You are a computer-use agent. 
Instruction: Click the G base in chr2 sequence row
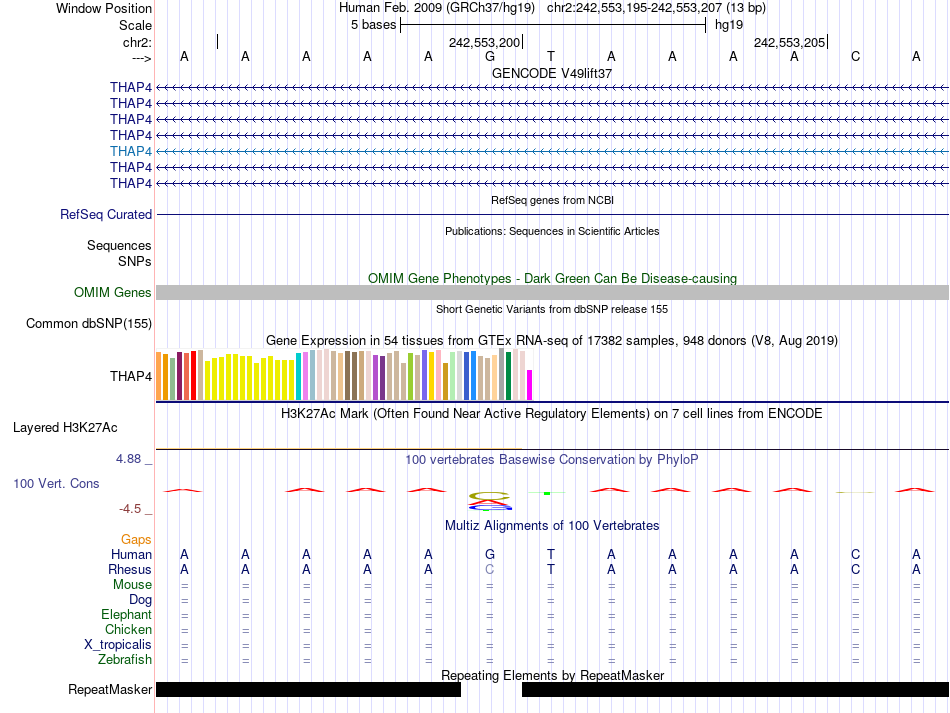tap(489, 56)
